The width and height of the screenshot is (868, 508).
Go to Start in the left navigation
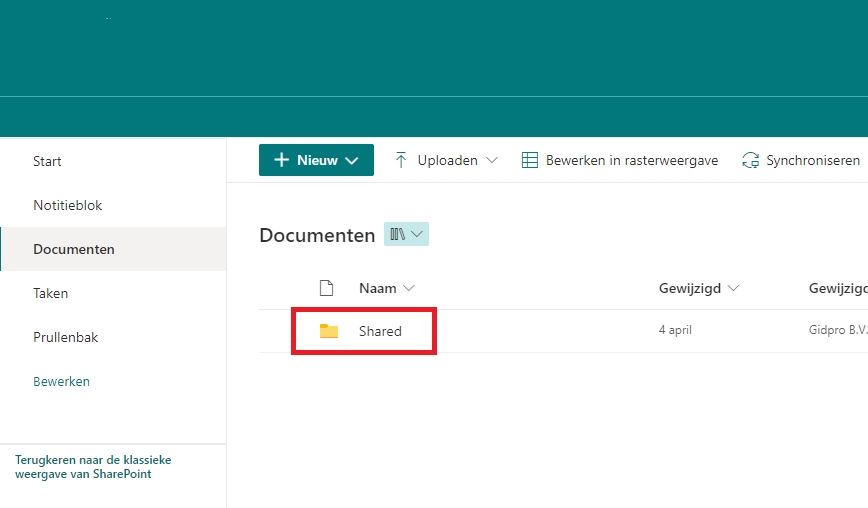[x=47, y=161]
